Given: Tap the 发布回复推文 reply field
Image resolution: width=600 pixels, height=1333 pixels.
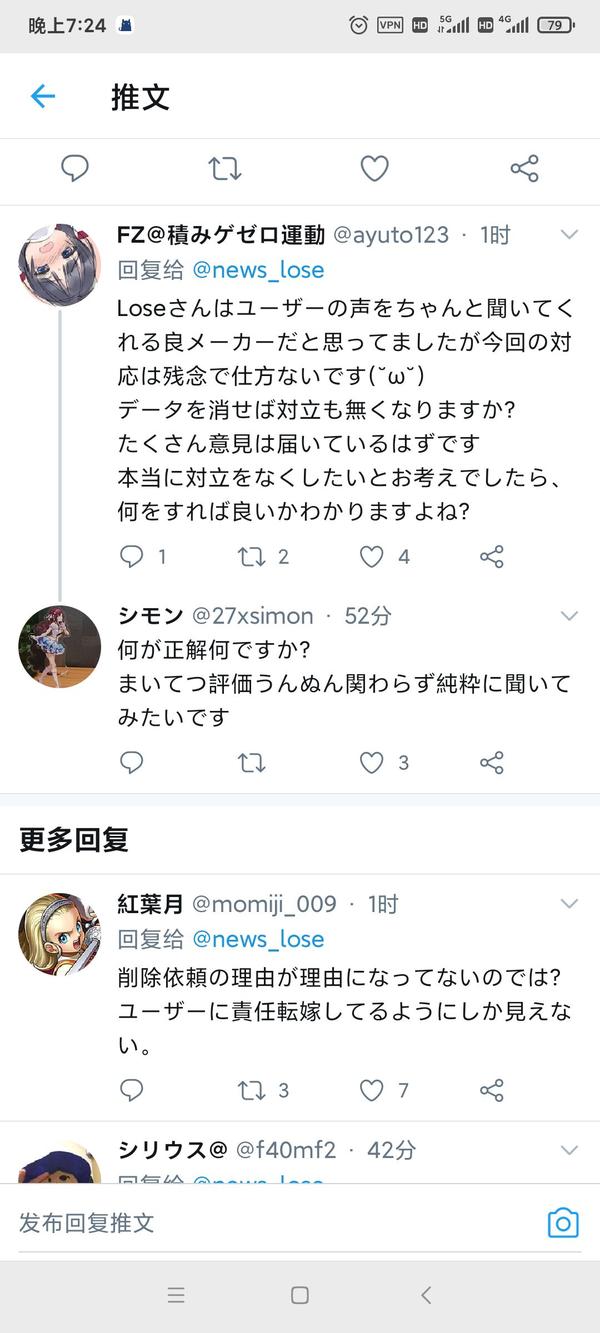Looking at the screenshot, I should tap(270, 1222).
